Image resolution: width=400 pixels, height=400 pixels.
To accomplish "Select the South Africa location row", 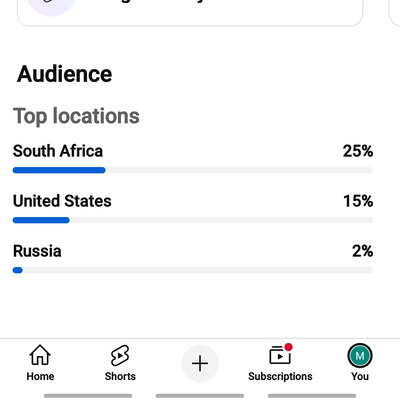I will point(193,158).
